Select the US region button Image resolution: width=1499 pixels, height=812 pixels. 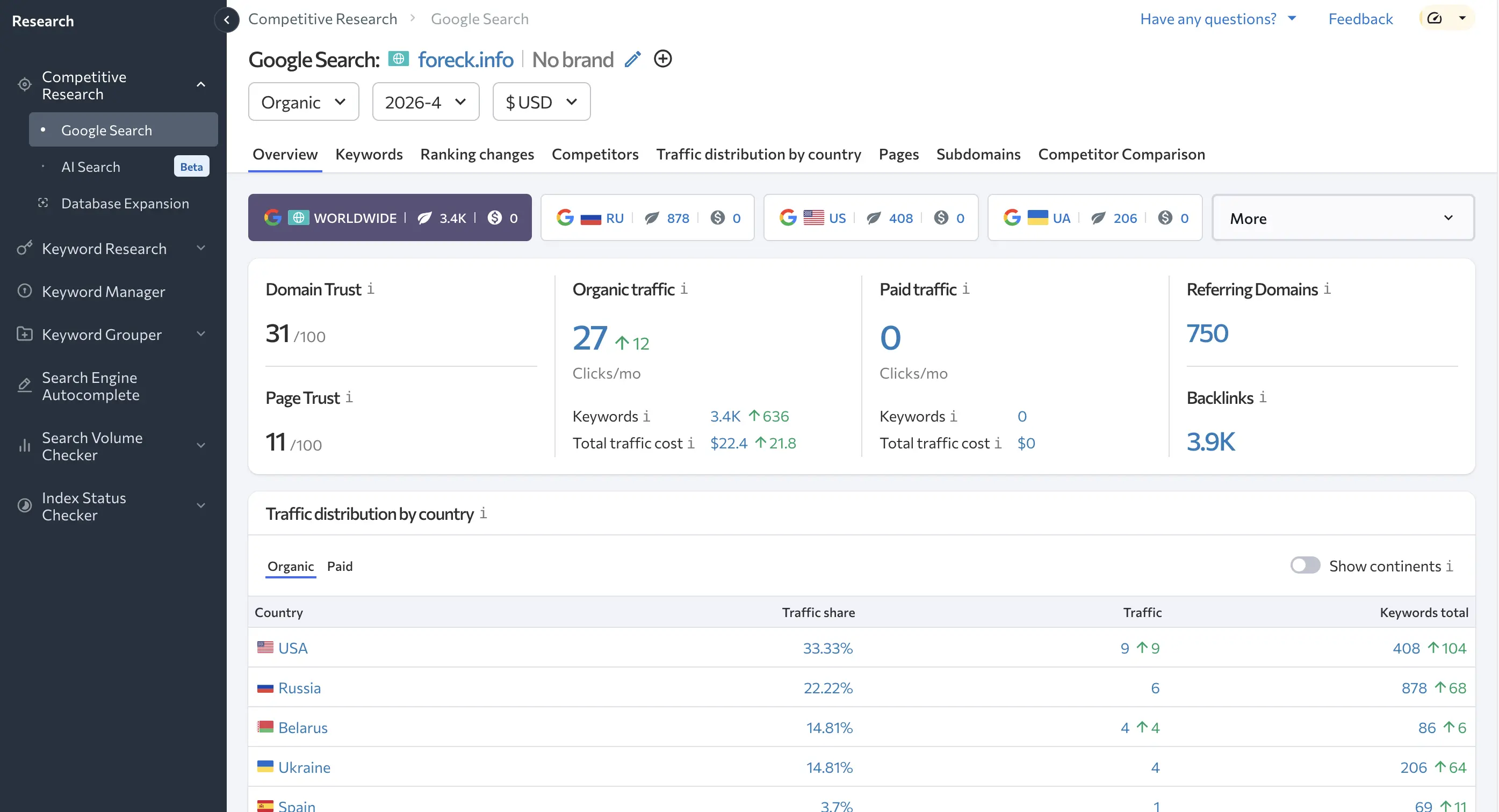tap(871, 218)
